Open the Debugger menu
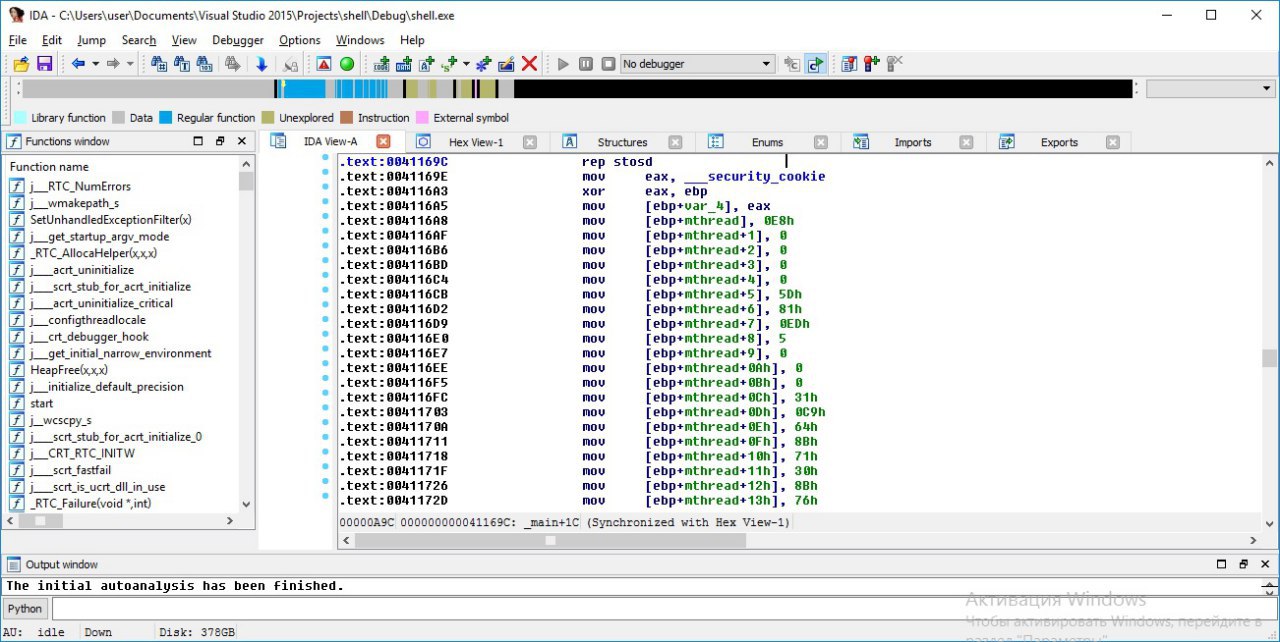 [238, 40]
